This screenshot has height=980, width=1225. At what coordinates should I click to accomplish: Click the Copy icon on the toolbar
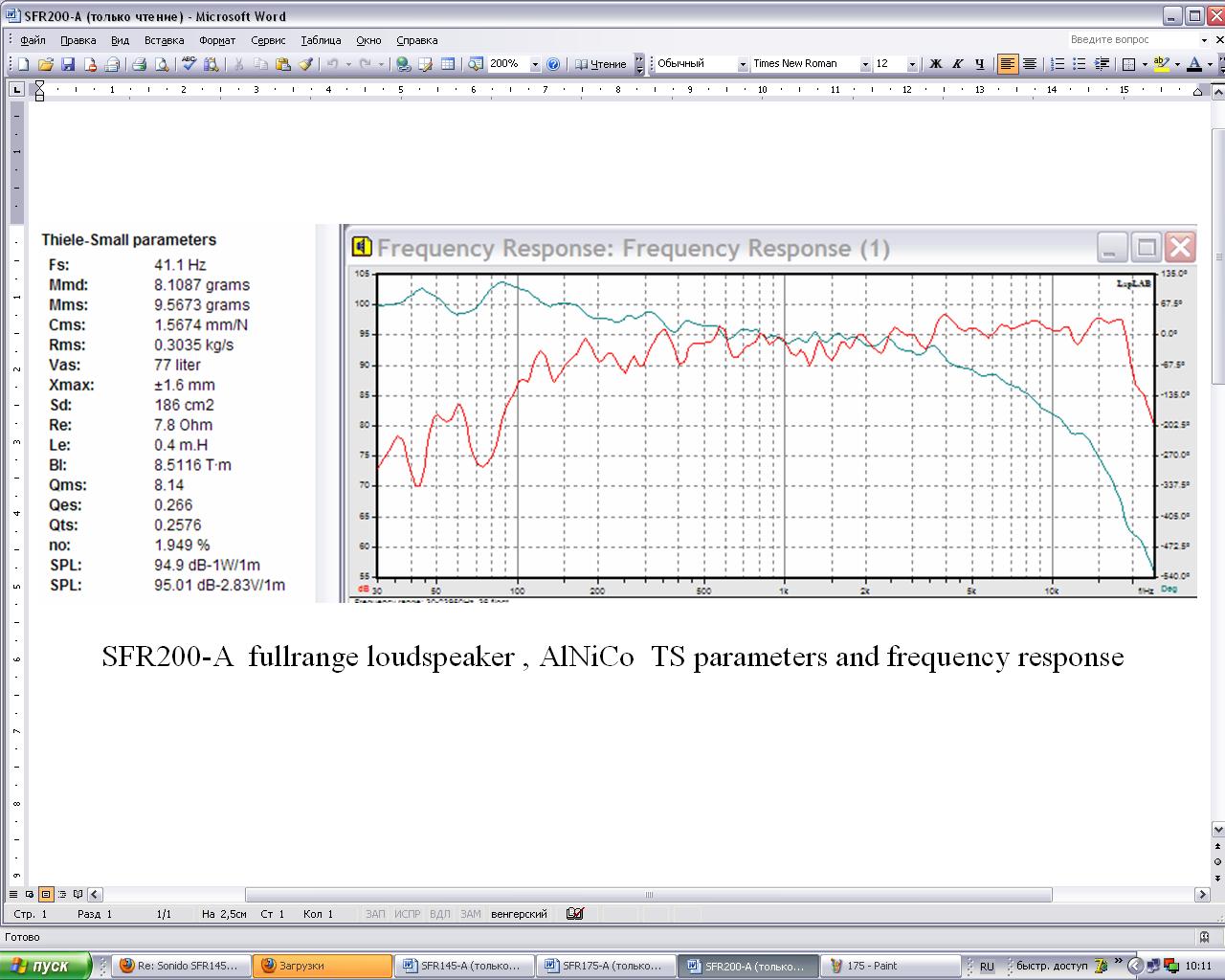(x=260, y=64)
